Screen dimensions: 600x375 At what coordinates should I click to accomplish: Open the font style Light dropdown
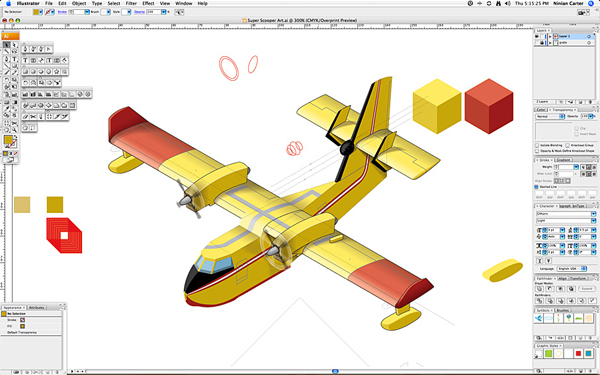pos(594,221)
